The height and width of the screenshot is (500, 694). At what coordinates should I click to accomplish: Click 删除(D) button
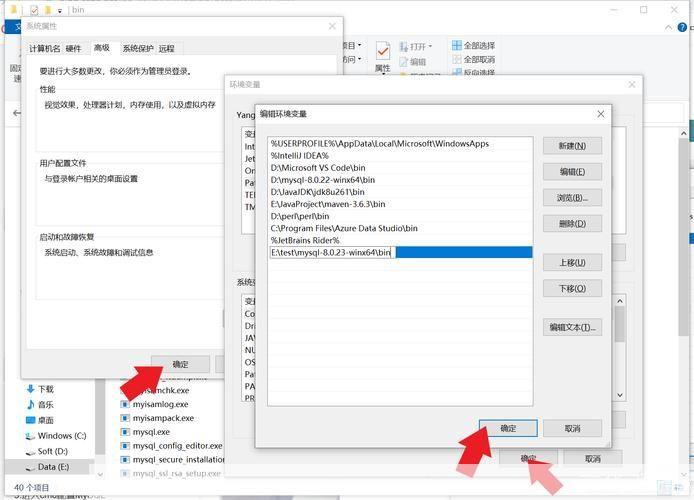click(x=572, y=223)
